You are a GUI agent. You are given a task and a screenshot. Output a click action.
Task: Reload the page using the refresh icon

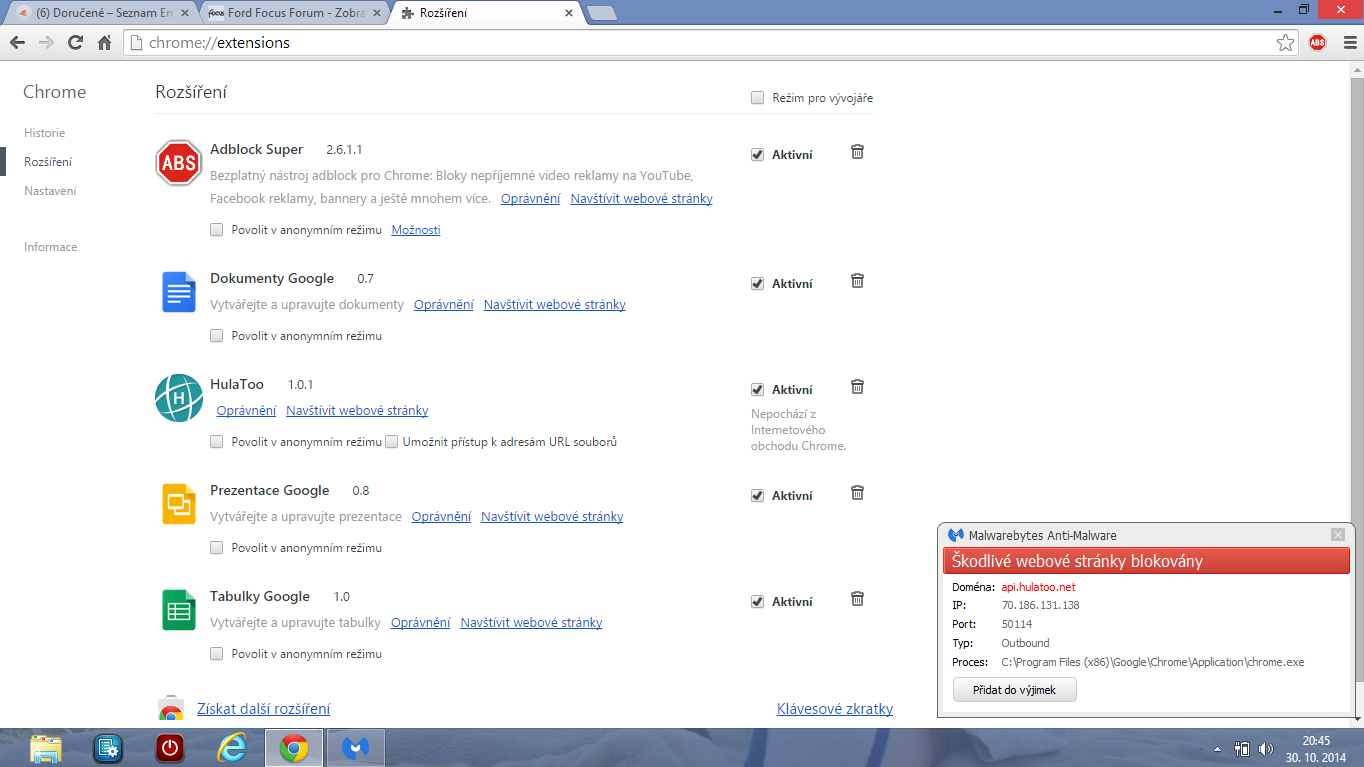tap(75, 43)
